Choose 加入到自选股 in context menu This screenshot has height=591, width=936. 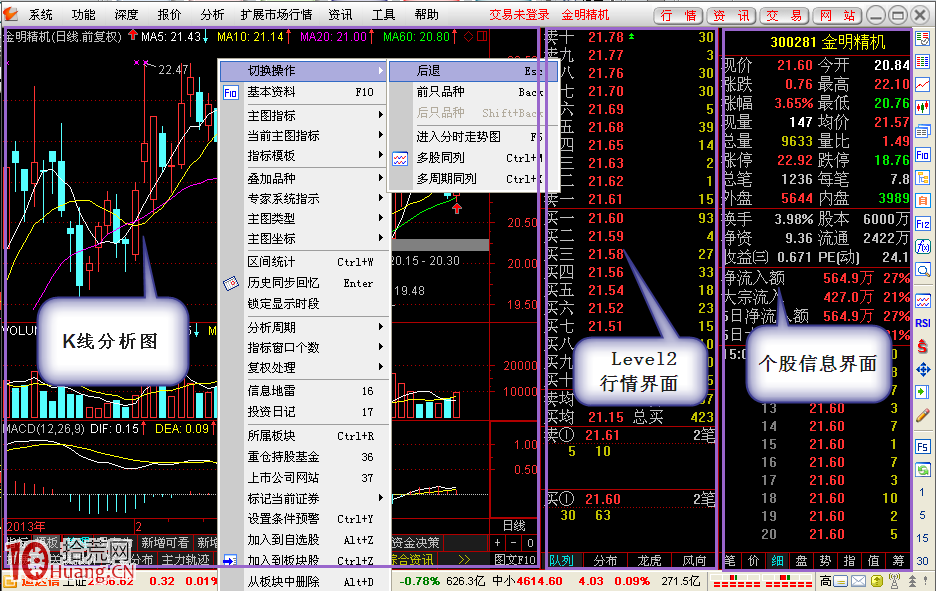click(x=304, y=540)
